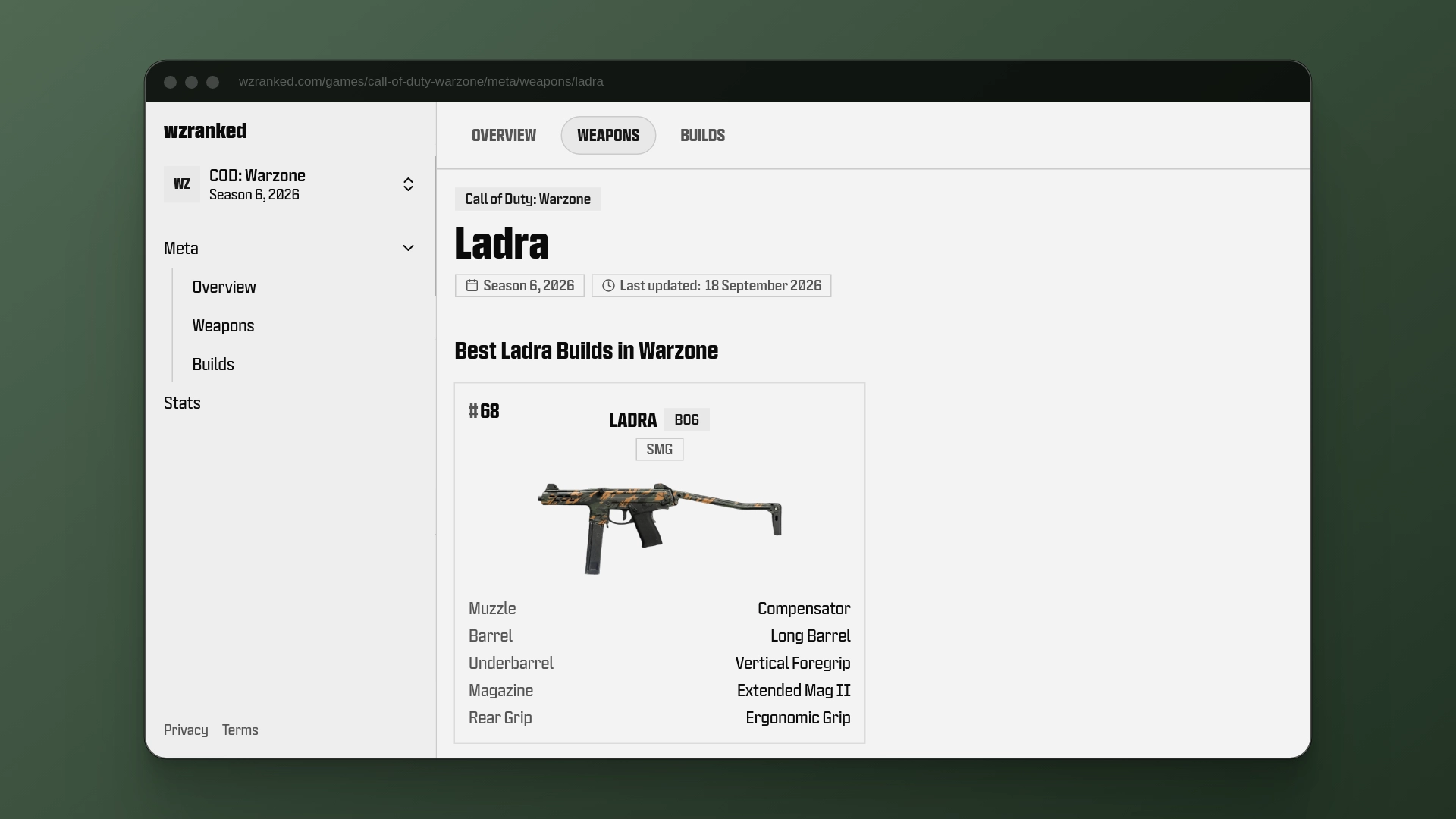Open the game selector up-down chevron
Screen dimensions: 1456x819
[x=408, y=184]
